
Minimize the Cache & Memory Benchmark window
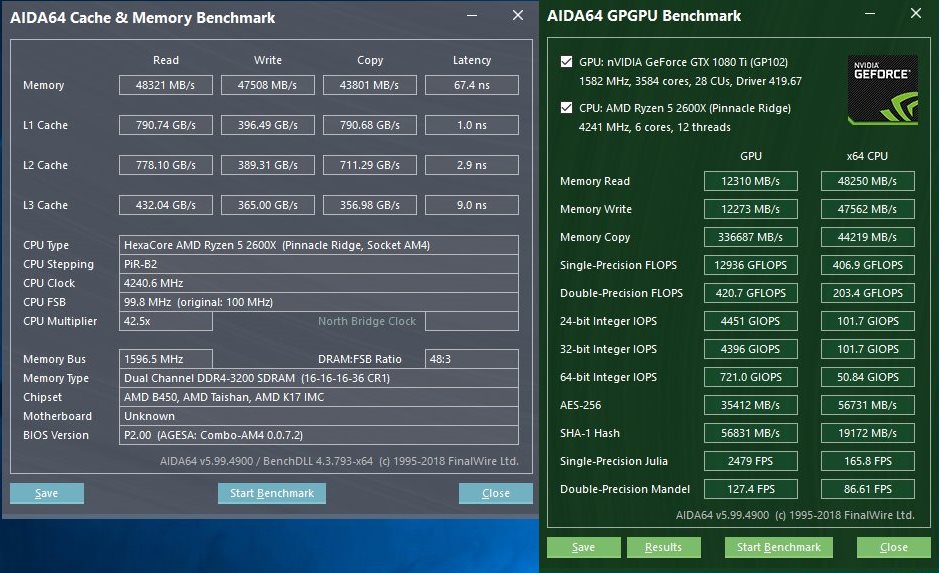click(x=472, y=16)
